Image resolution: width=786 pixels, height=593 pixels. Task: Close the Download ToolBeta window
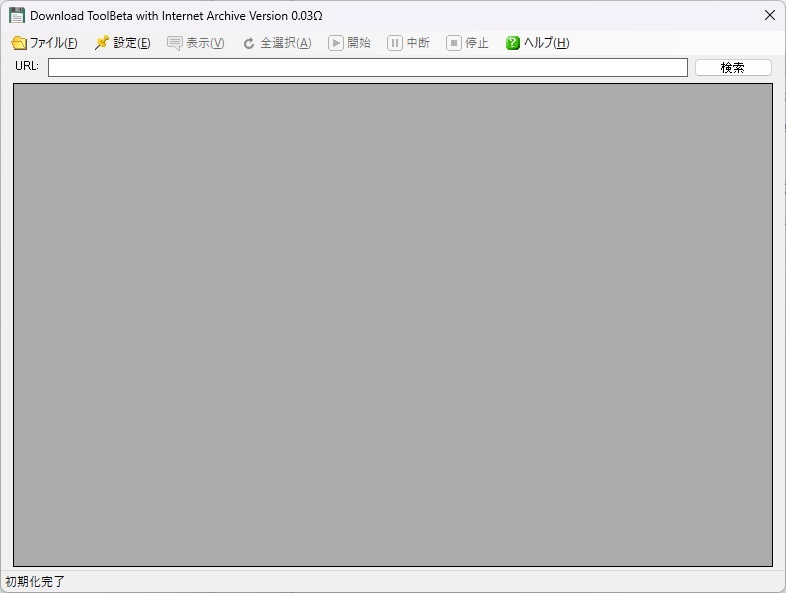pyautogui.click(x=769, y=16)
